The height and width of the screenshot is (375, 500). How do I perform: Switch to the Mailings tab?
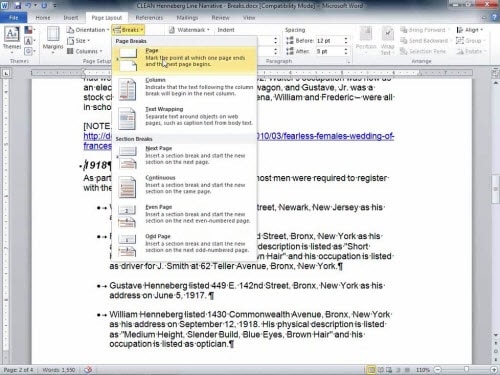(x=187, y=18)
